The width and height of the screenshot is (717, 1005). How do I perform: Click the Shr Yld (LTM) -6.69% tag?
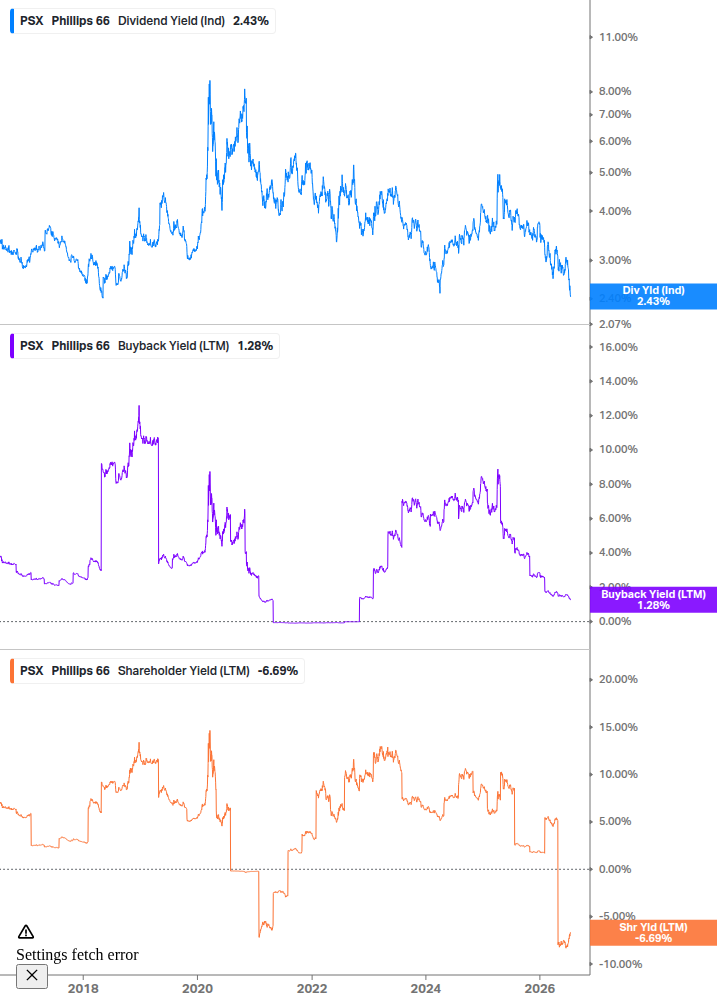click(x=653, y=933)
